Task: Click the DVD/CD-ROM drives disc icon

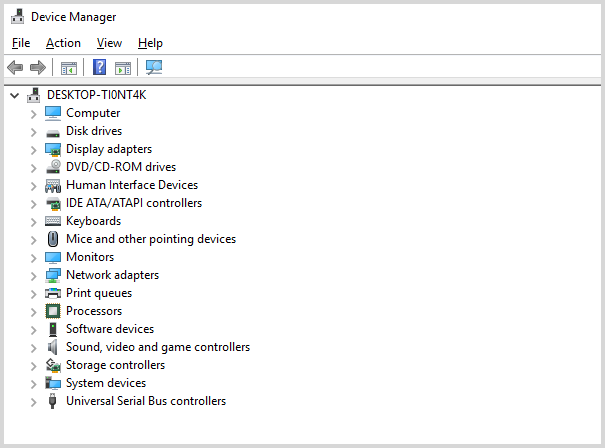Action: (x=53, y=167)
